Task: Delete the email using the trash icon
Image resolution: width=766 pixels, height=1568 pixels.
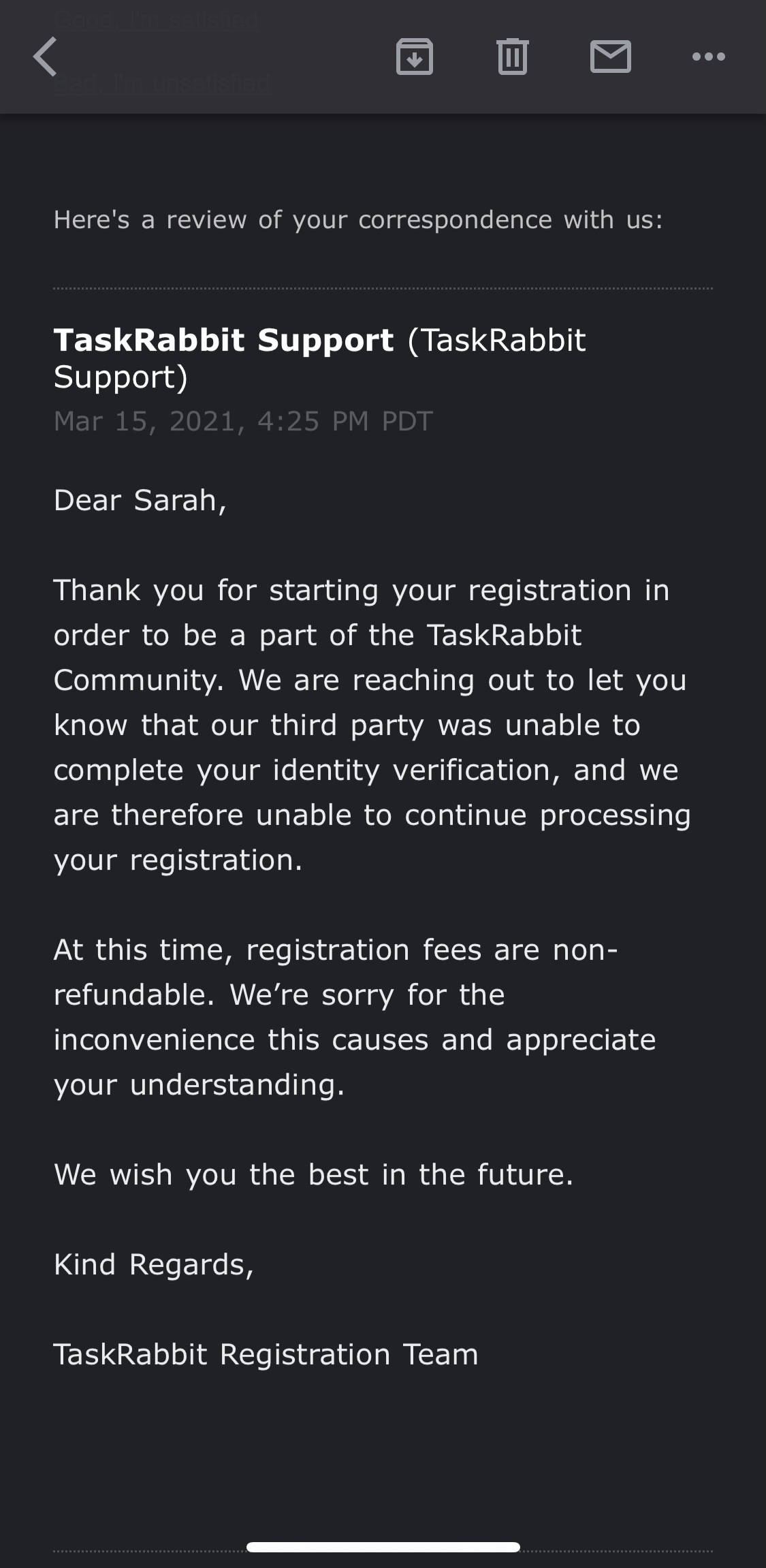Action: click(513, 57)
